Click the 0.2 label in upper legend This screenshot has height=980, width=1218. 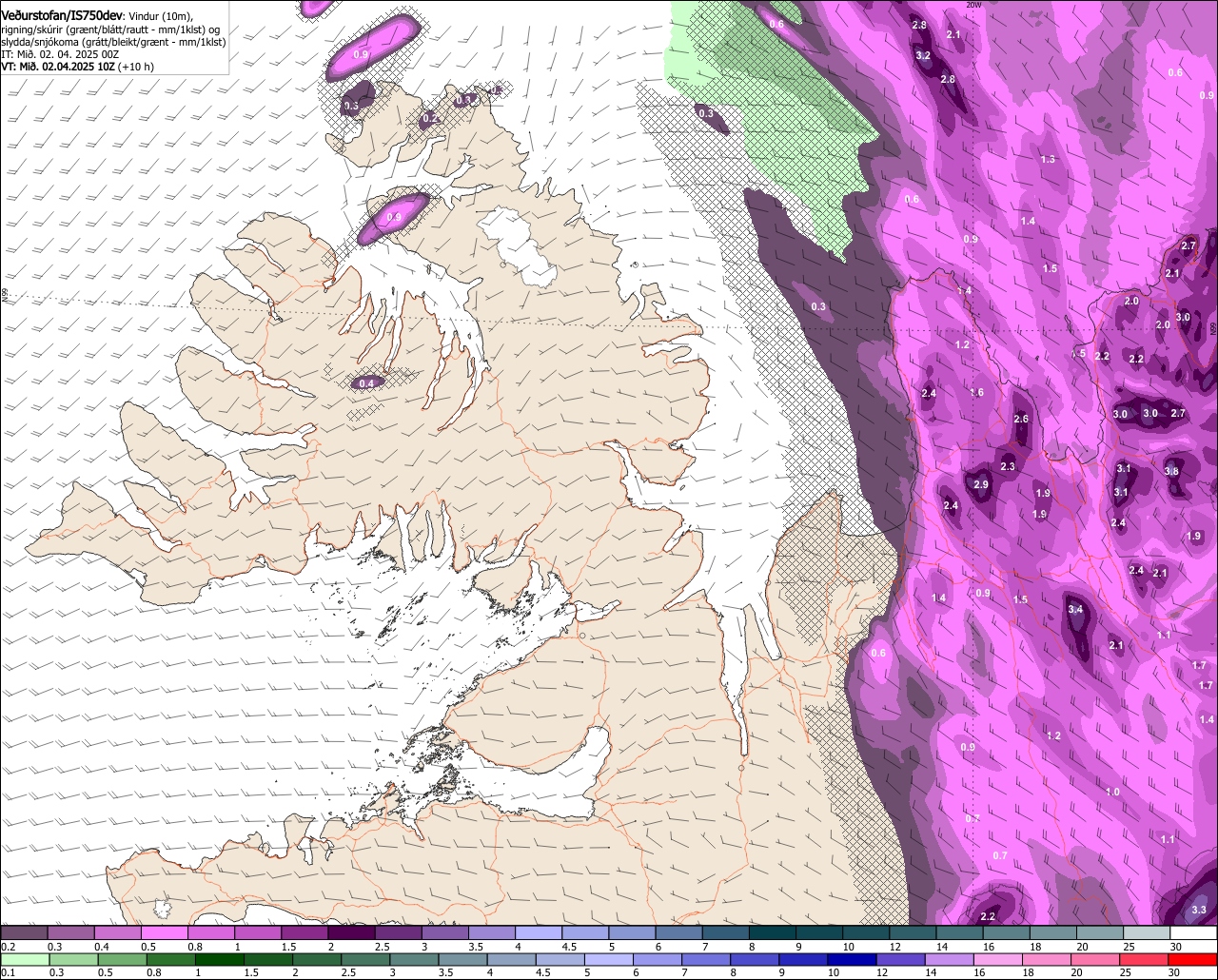[x=10, y=947]
